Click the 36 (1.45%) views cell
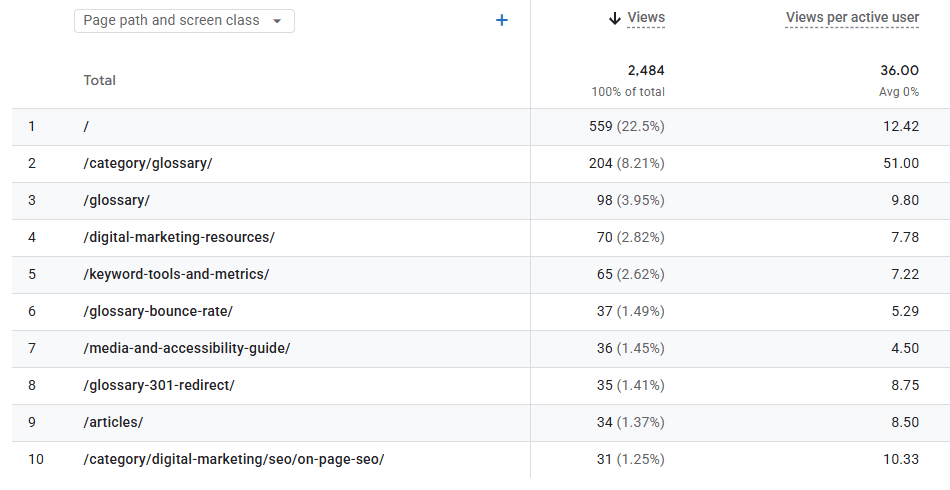Image resolution: width=950 pixels, height=490 pixels. coord(630,348)
